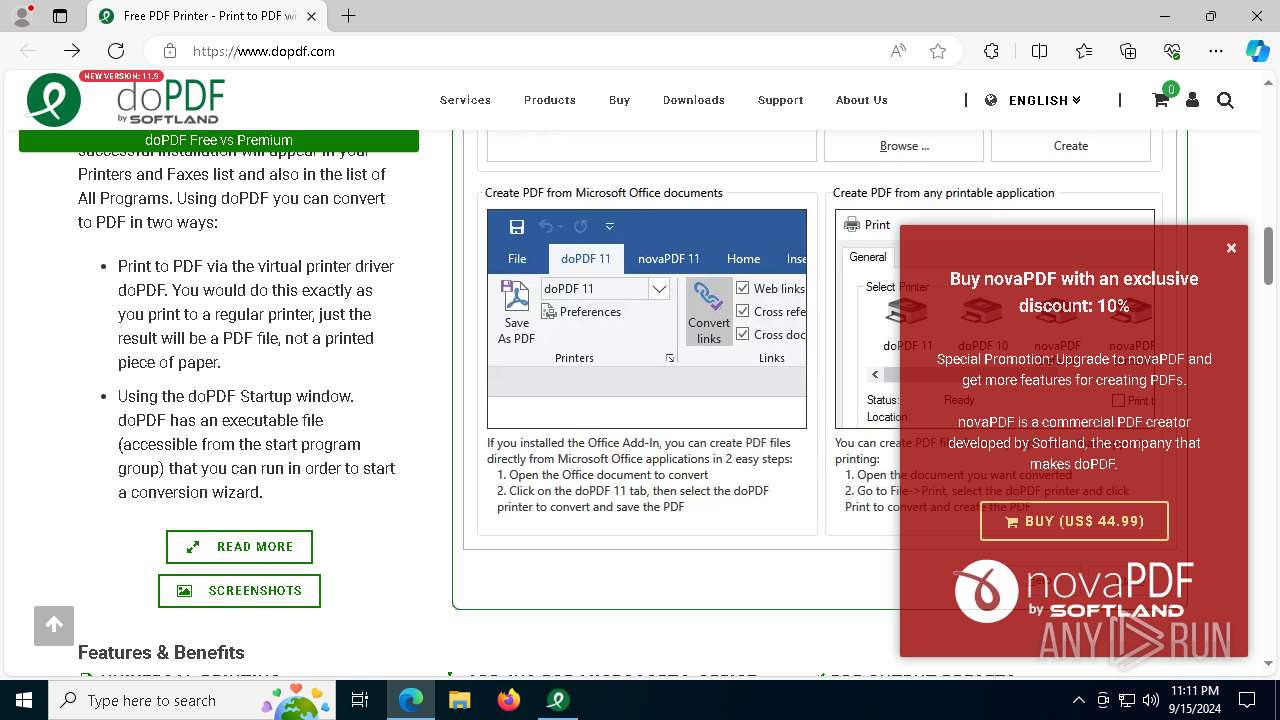Click the READ MORE button

[239, 547]
